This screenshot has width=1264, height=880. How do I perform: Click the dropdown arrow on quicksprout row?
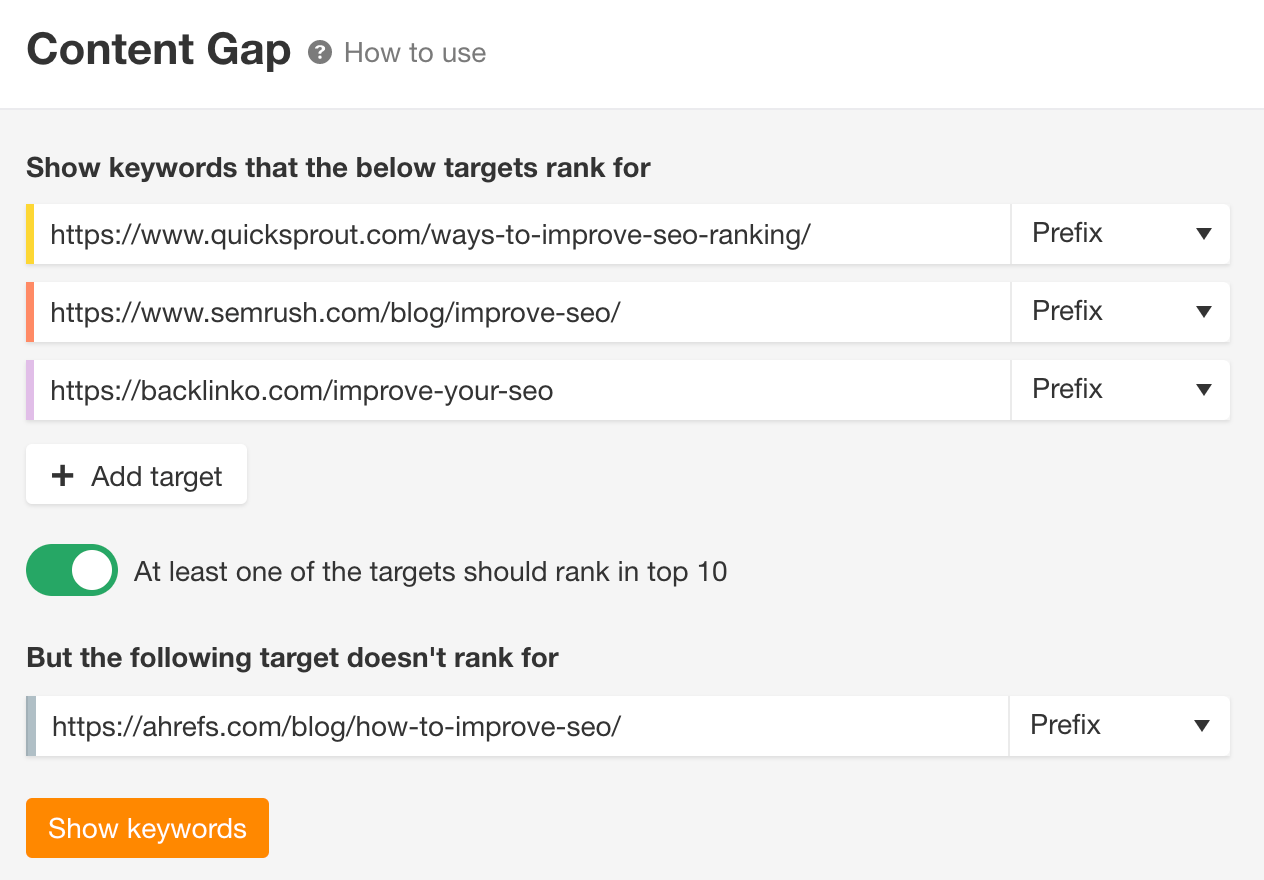pyautogui.click(x=1204, y=234)
